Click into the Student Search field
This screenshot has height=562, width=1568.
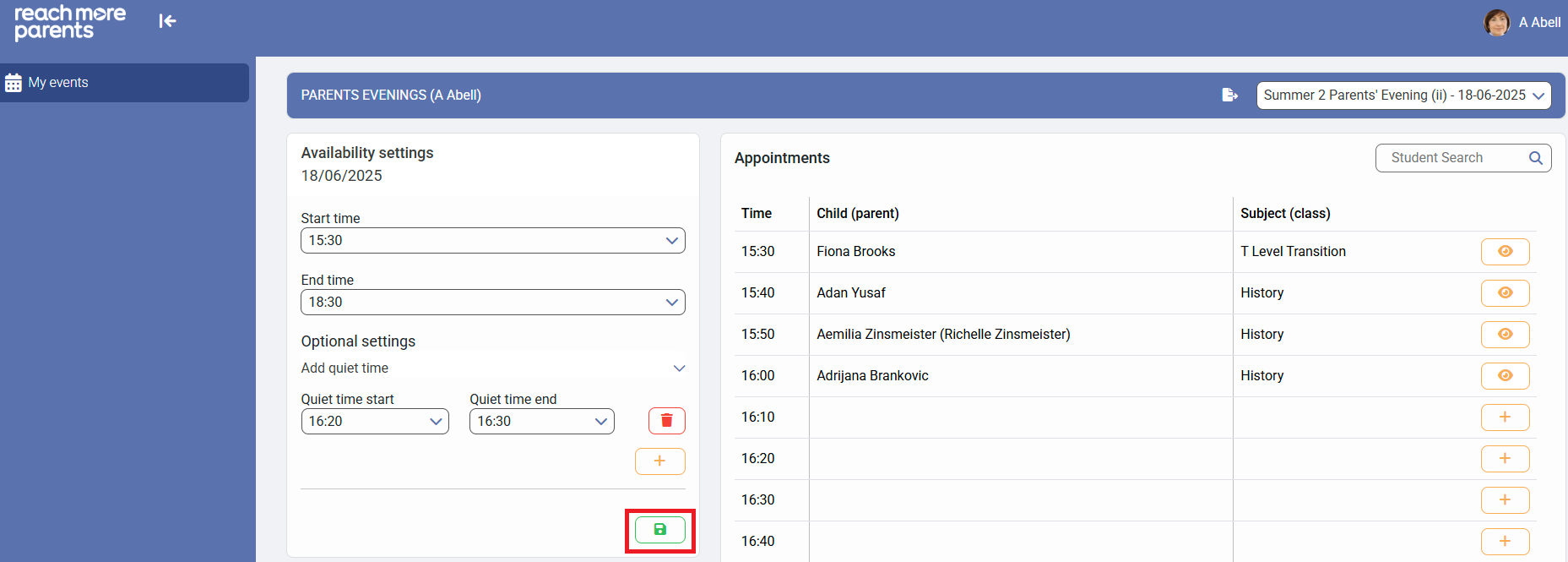(x=1451, y=158)
